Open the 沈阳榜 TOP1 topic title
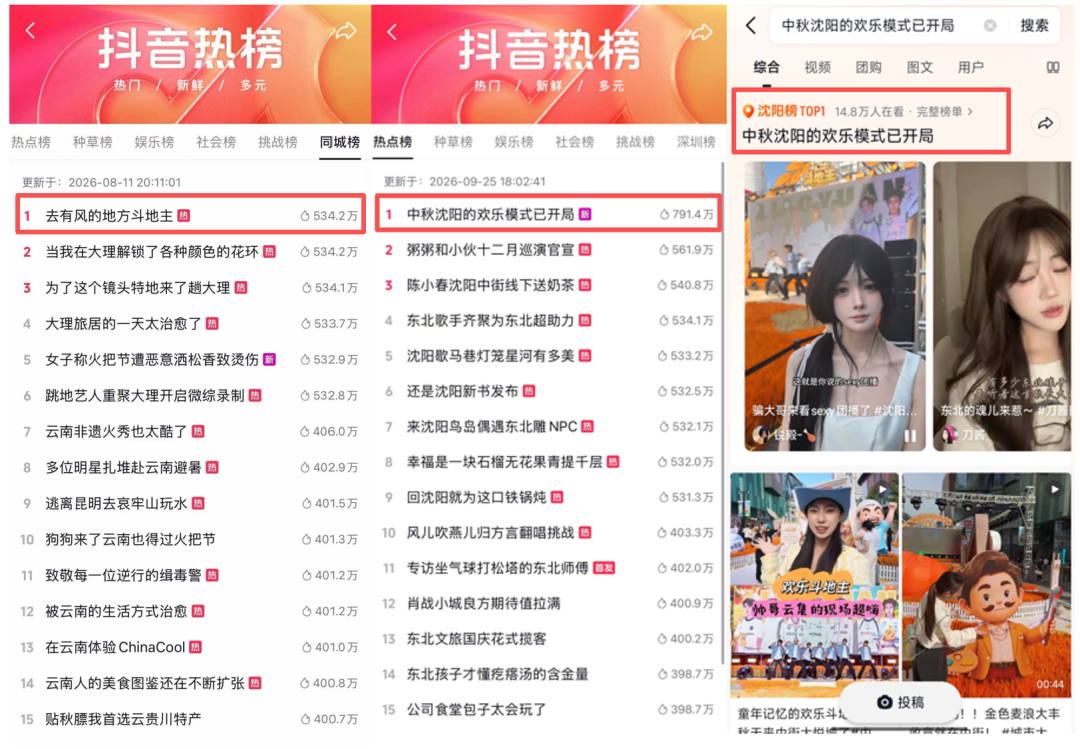The width and height of the screenshot is (1080, 749). point(838,136)
